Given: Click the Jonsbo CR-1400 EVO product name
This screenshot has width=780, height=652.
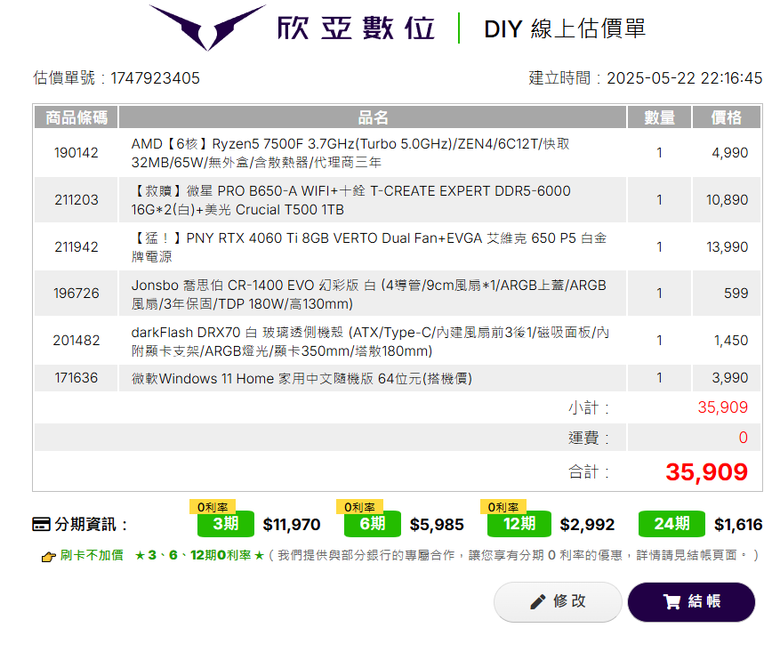Looking at the screenshot, I should tap(369, 294).
